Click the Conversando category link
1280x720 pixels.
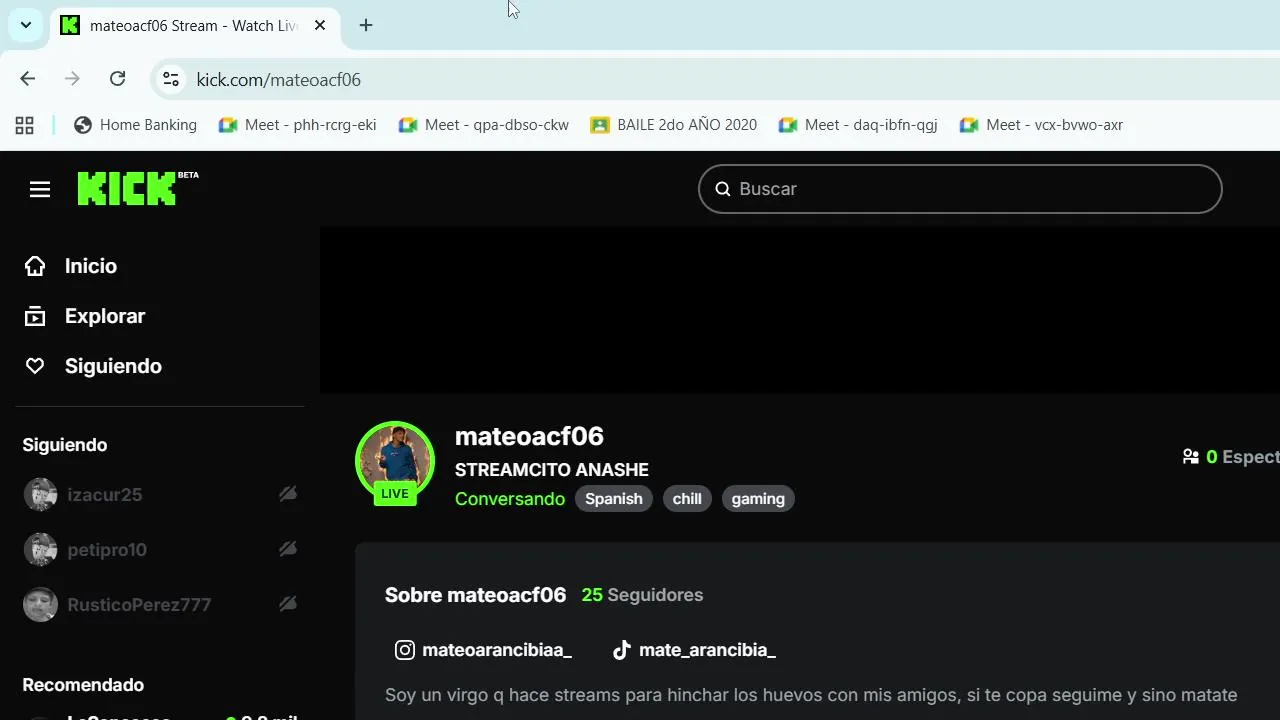coord(510,499)
